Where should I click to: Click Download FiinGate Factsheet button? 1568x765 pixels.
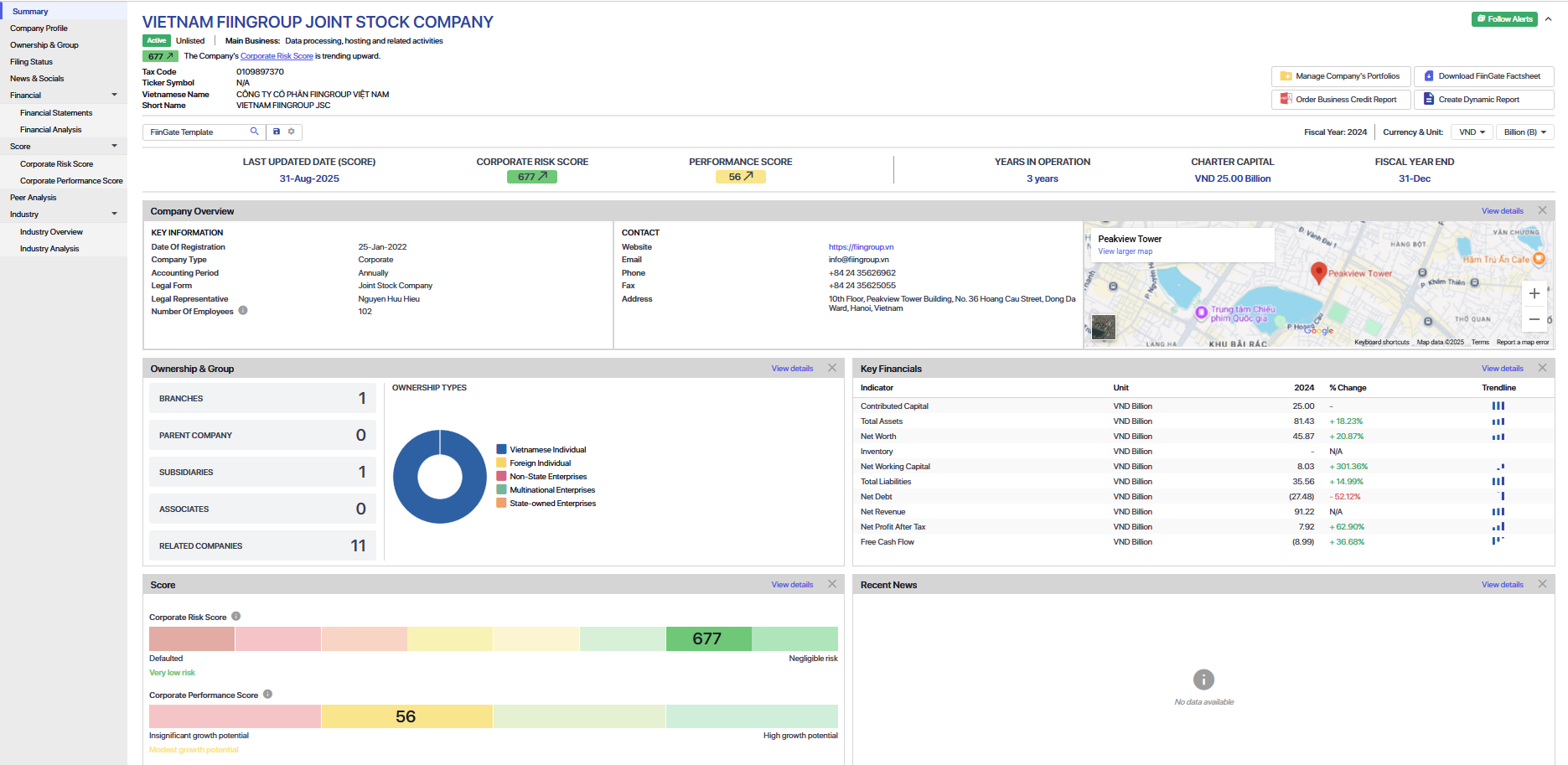pos(1483,76)
